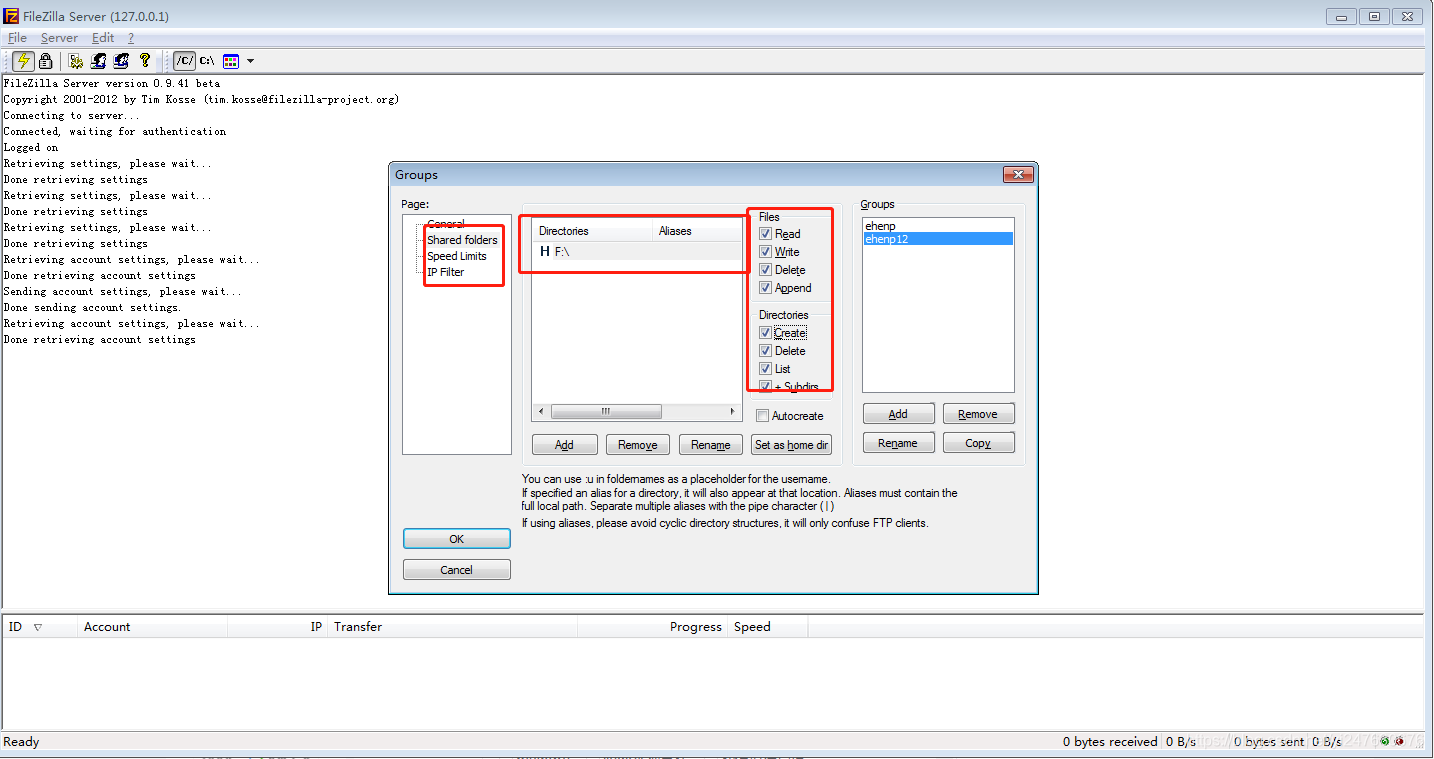Open the Users account icon in toolbar
The image size is (1434, 759).
pyautogui.click(x=99, y=61)
